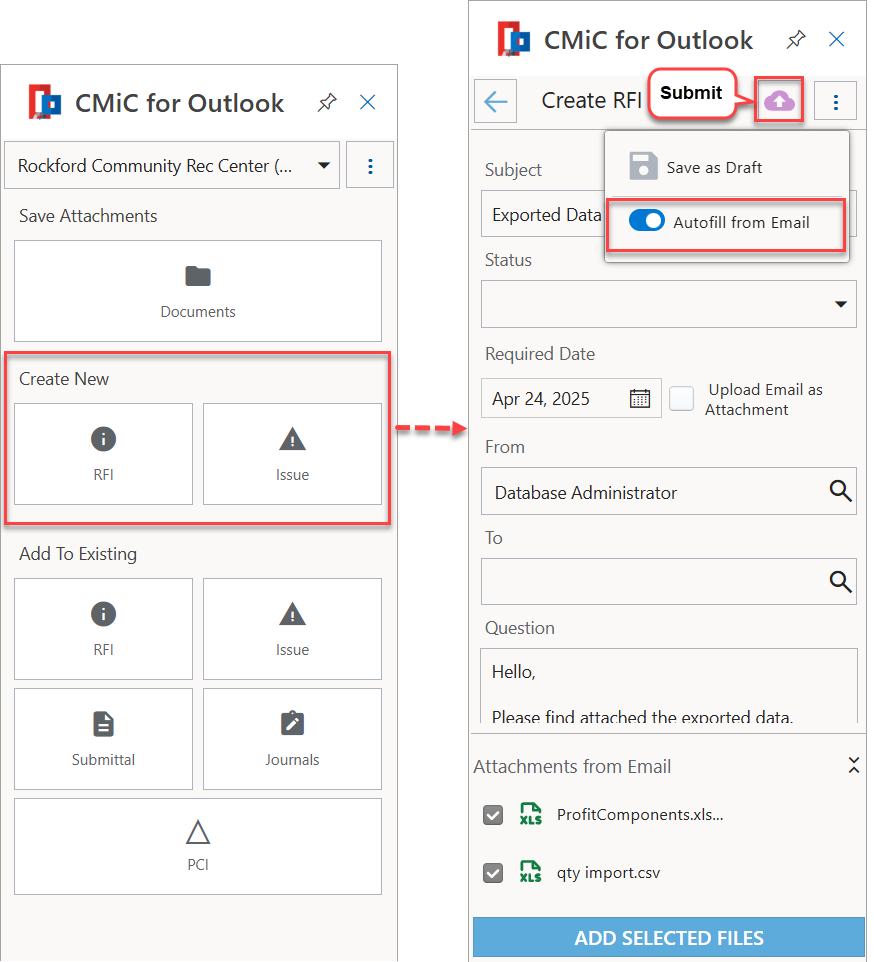The image size is (874, 962).
Task: Click the qty import.csv file name
Action: coord(608,873)
